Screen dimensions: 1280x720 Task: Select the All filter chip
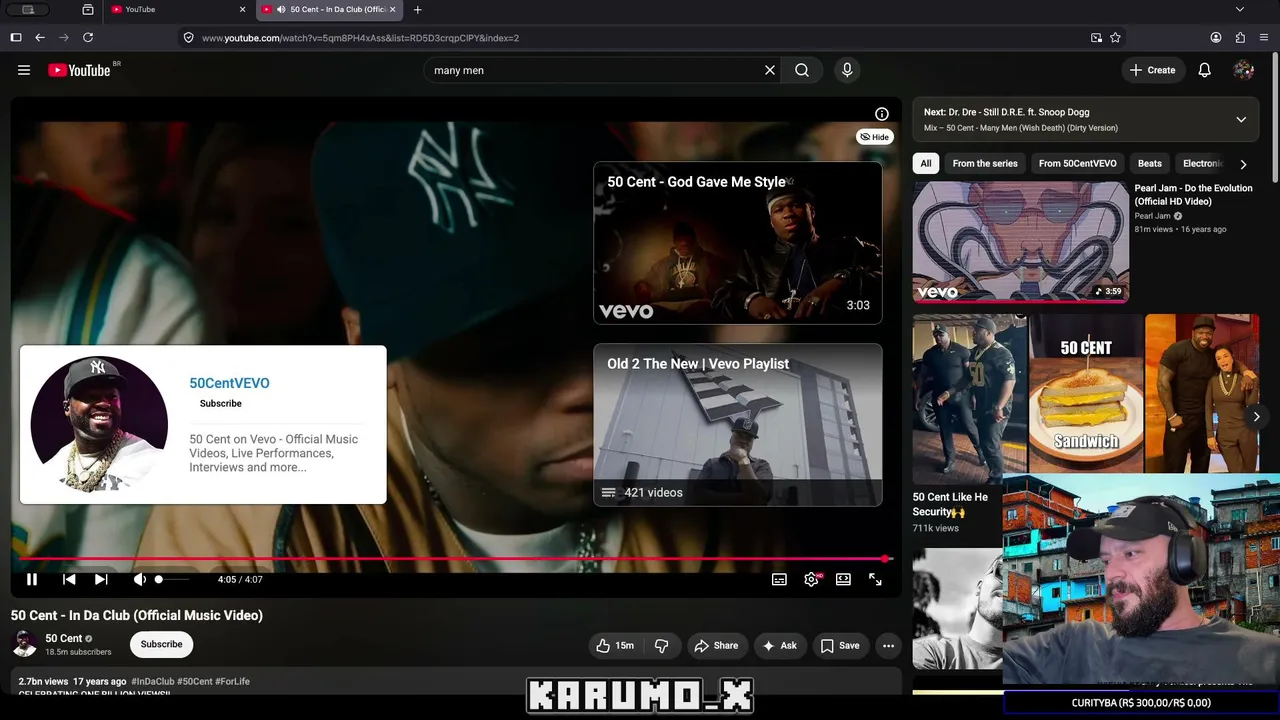[926, 163]
